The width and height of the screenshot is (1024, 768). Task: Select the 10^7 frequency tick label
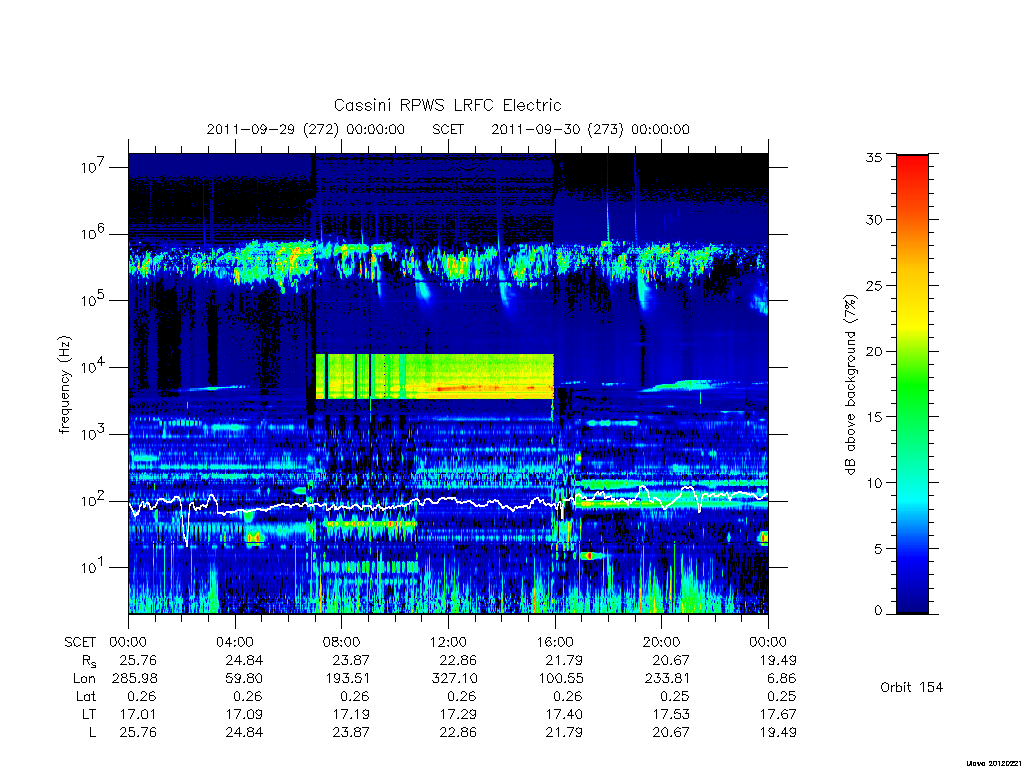[x=93, y=167]
